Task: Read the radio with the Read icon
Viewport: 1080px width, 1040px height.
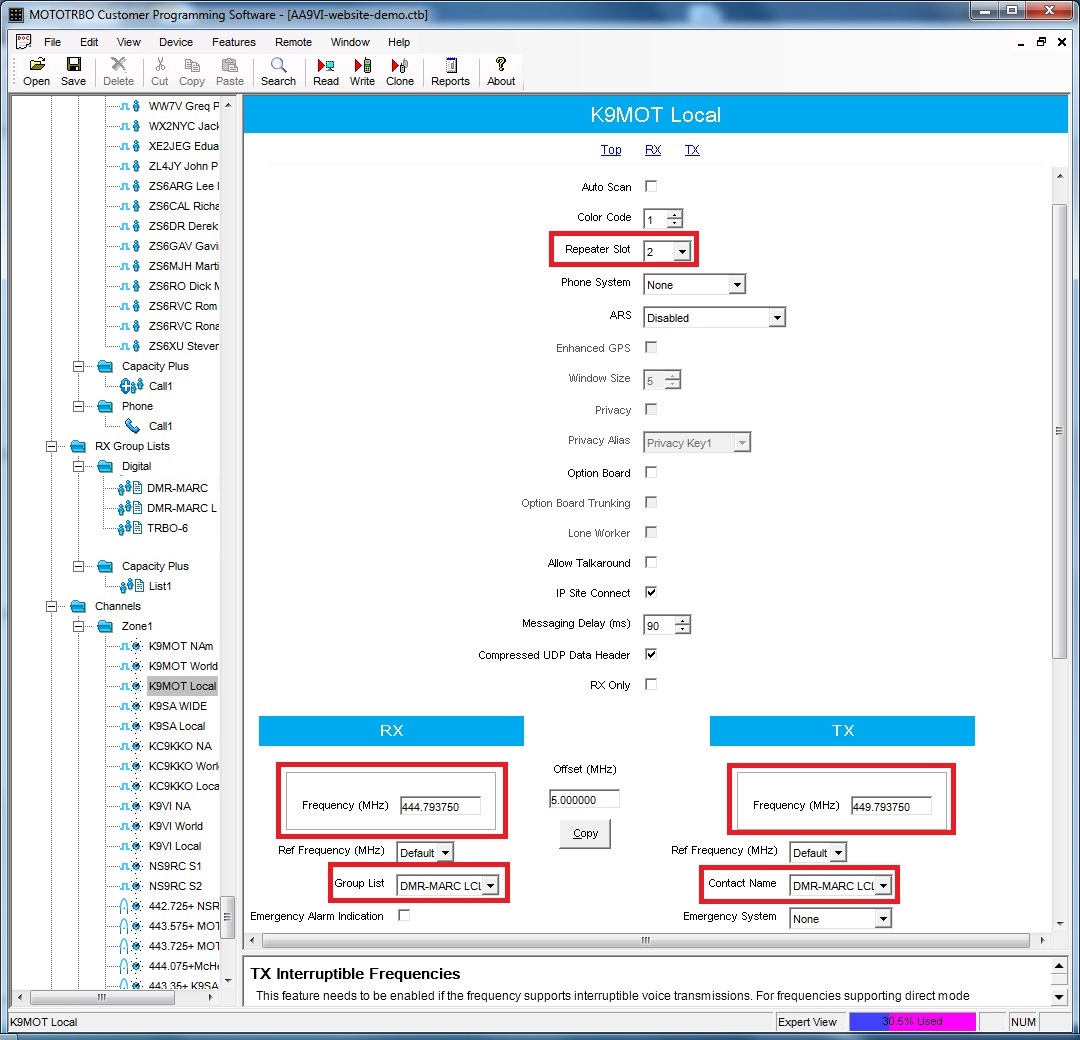Action: 326,65
